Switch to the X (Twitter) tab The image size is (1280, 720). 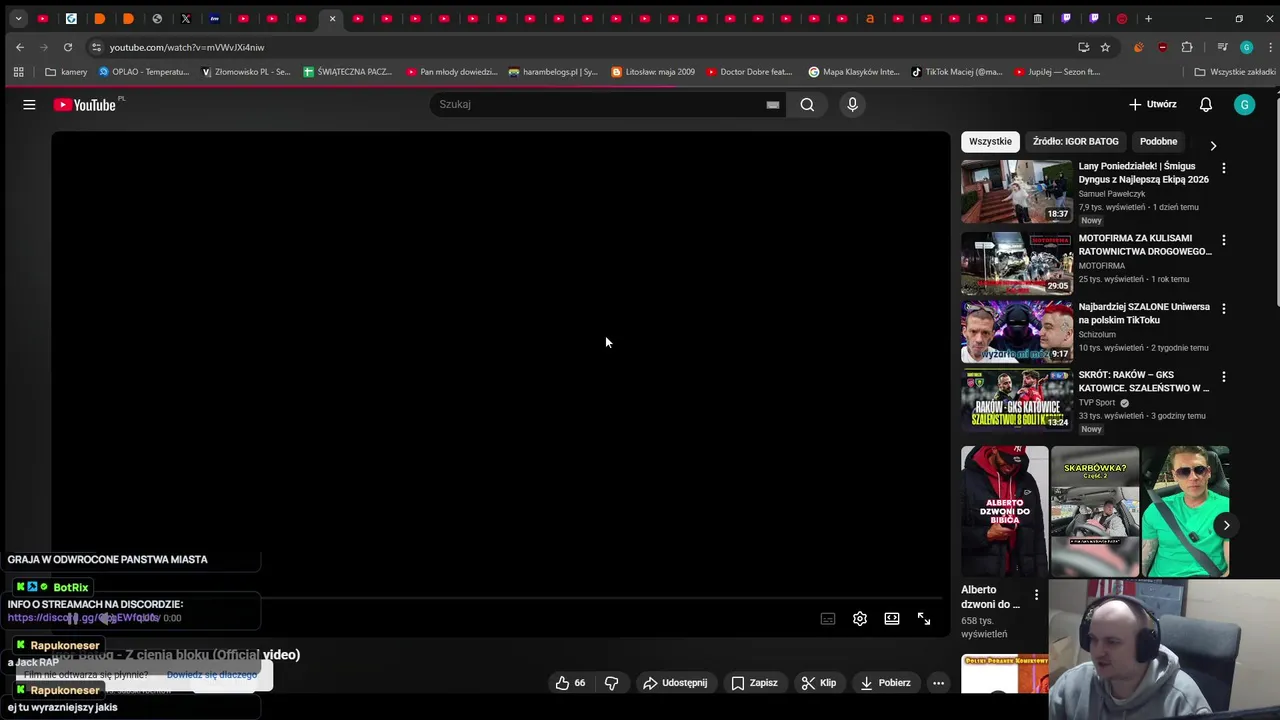click(x=186, y=18)
